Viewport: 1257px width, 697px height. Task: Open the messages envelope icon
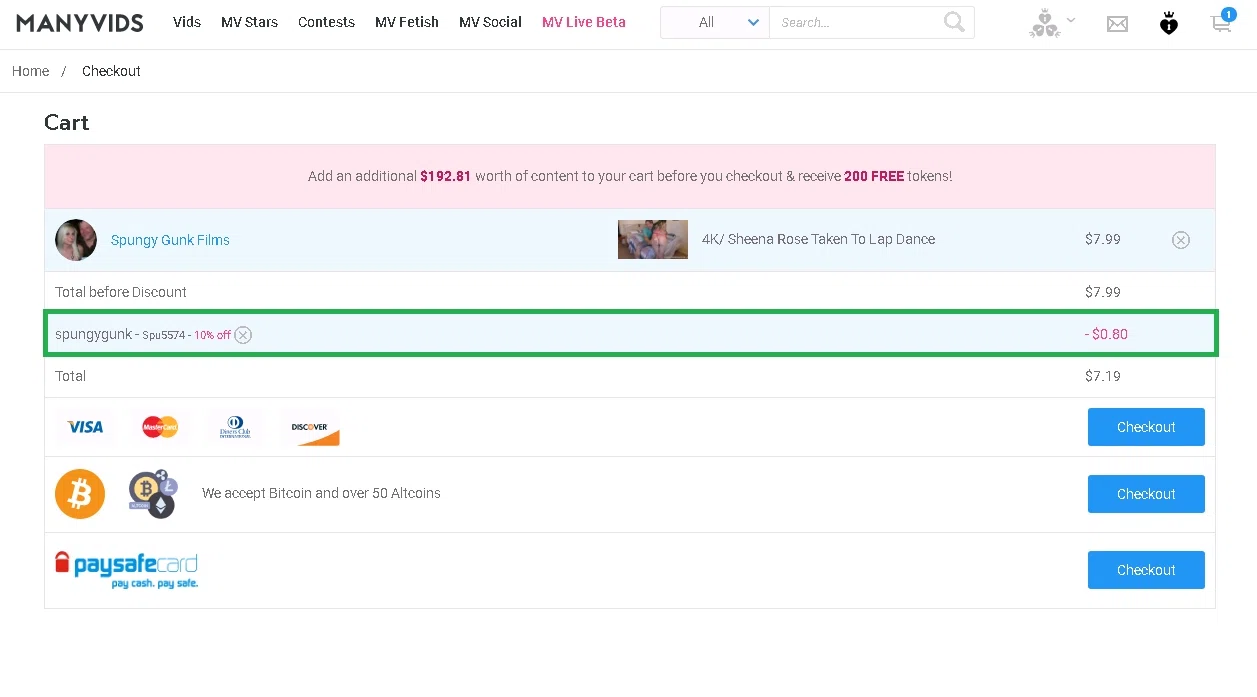[1117, 24]
